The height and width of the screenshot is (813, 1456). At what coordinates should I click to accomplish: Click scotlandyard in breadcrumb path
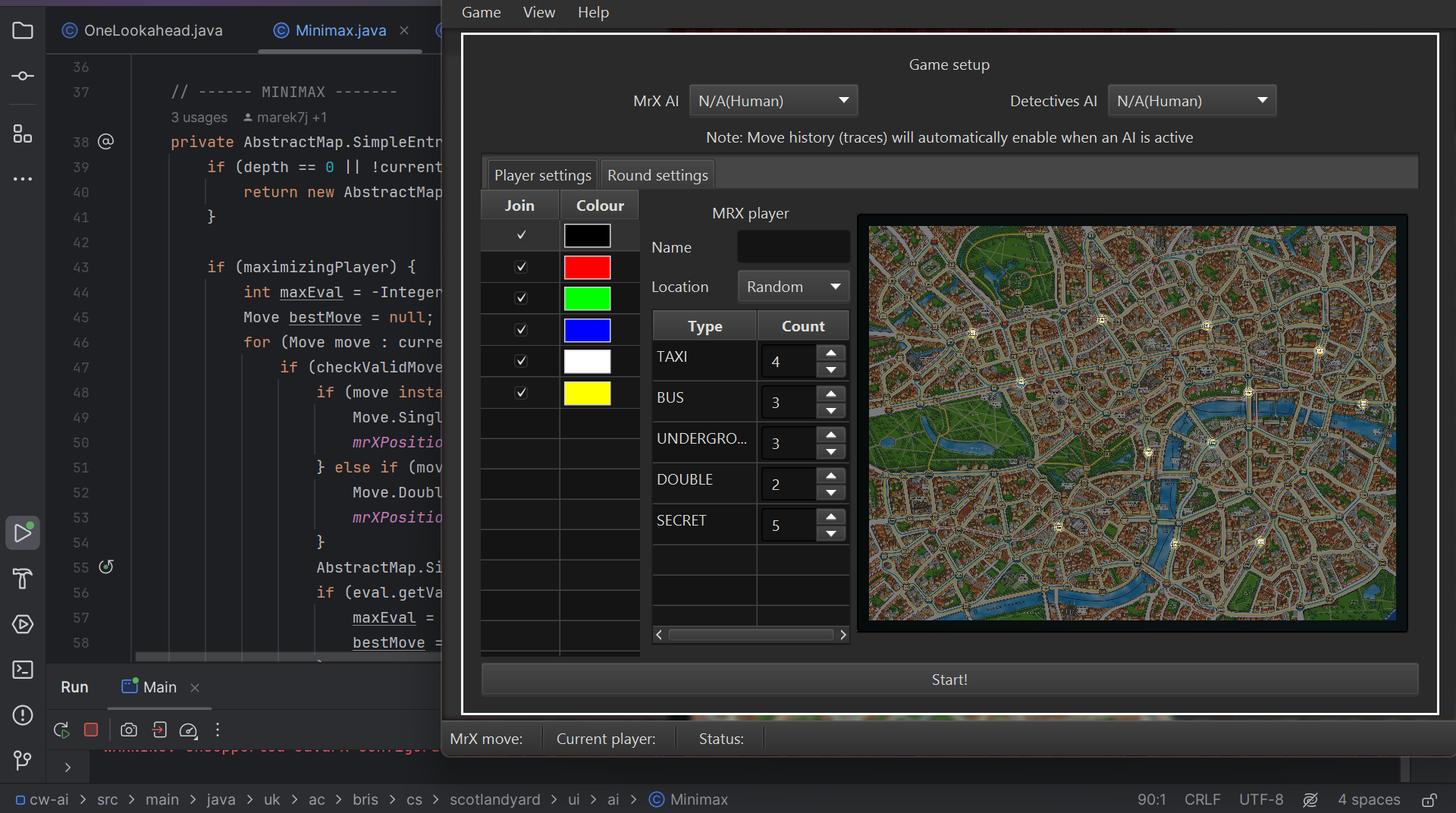click(494, 799)
